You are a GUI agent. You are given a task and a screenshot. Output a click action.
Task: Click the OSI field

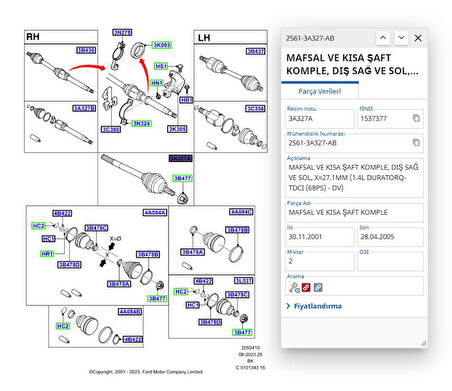[390, 261]
